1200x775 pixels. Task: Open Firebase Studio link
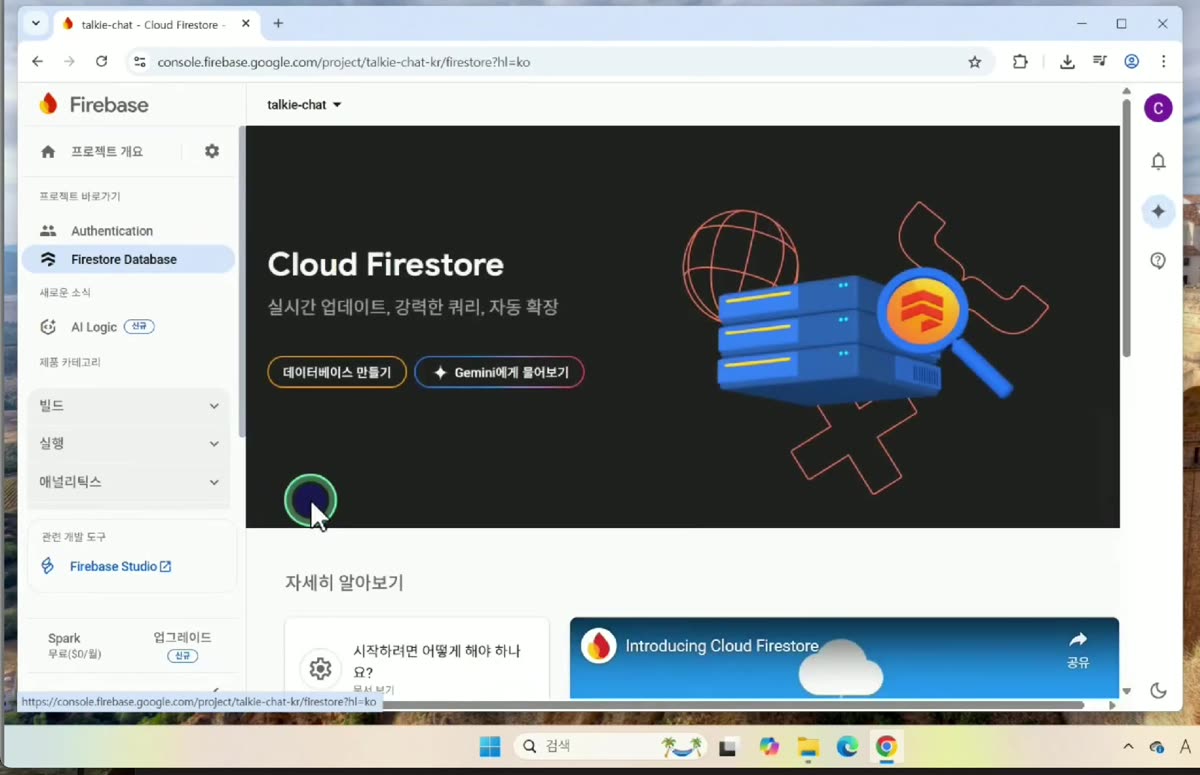point(120,566)
